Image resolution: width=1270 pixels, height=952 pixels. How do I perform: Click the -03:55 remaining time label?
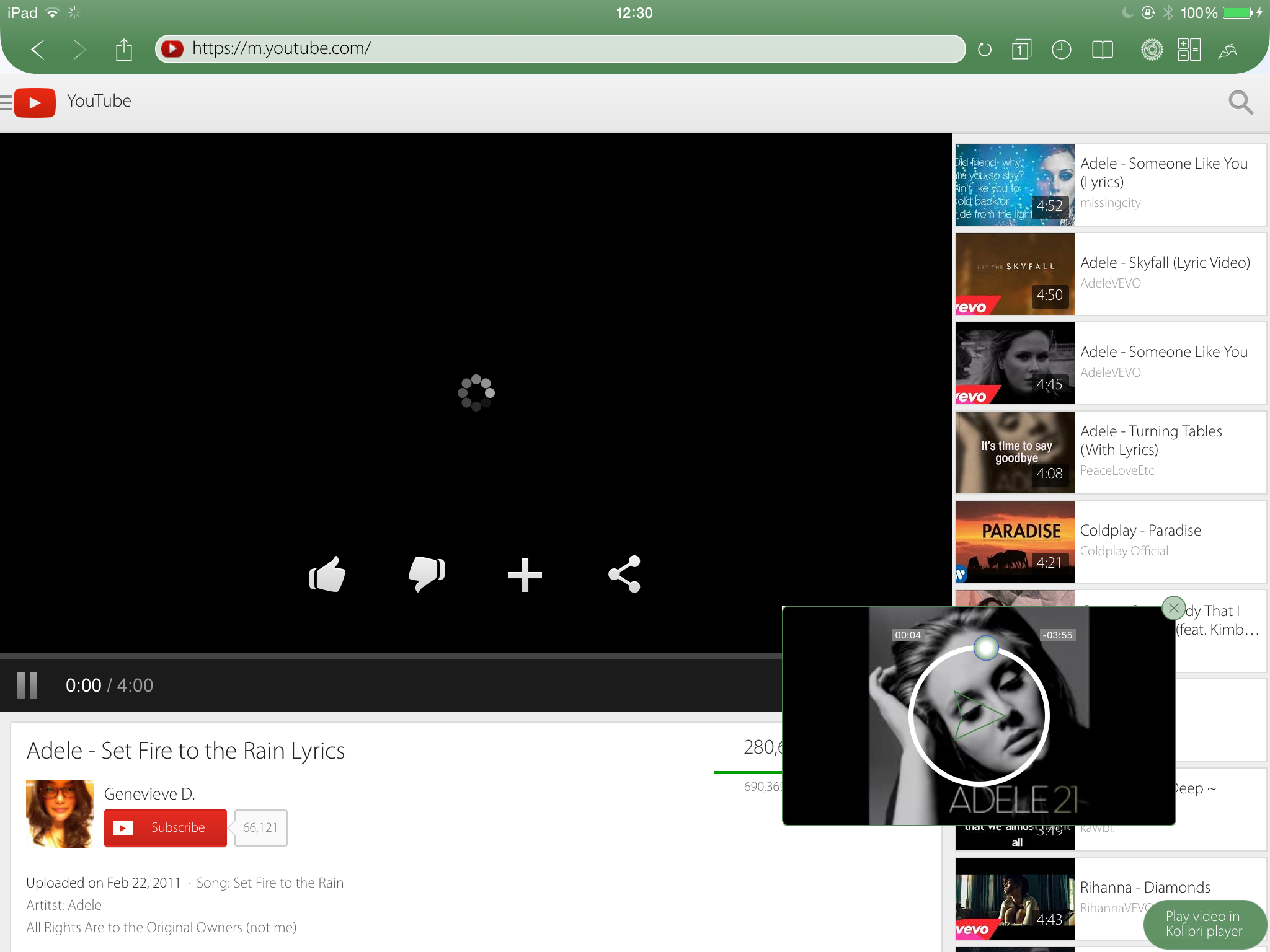(x=1057, y=635)
